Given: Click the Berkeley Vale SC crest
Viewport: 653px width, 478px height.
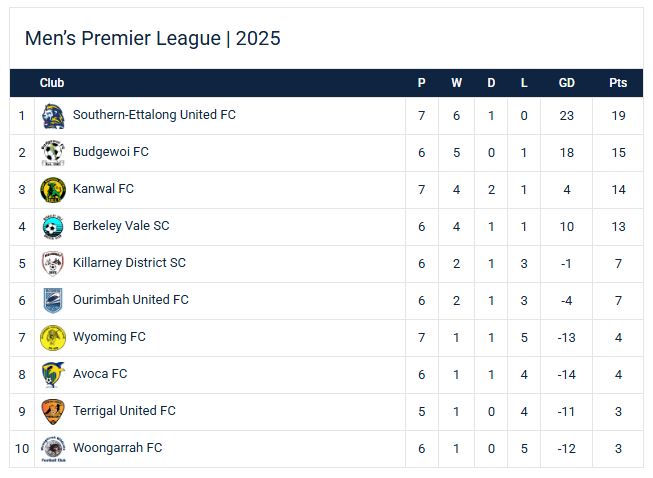Looking at the screenshot, I should point(53,227).
